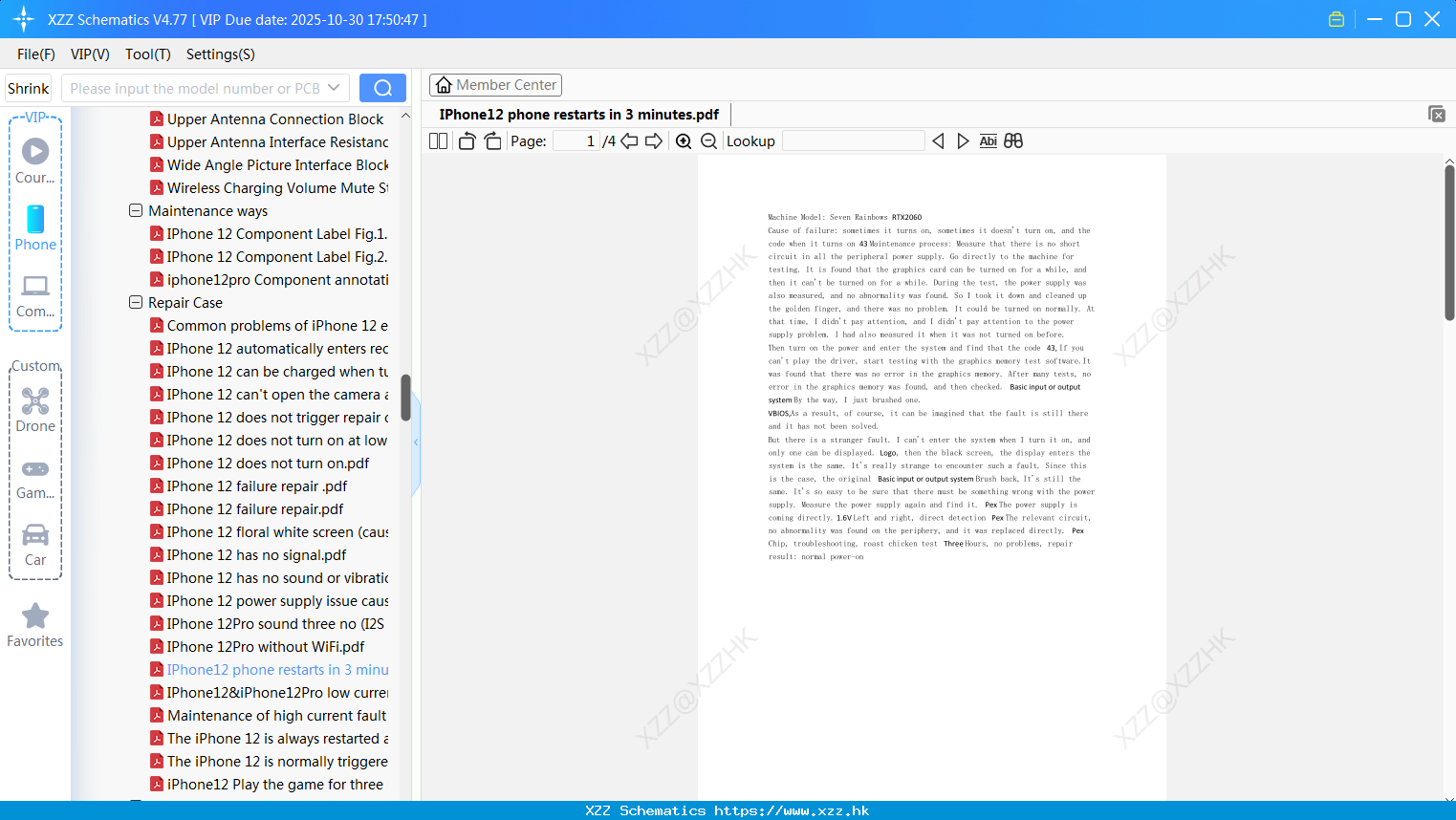Open IPhone 12Pro sound three no file
1456x820 pixels.
click(x=268, y=623)
